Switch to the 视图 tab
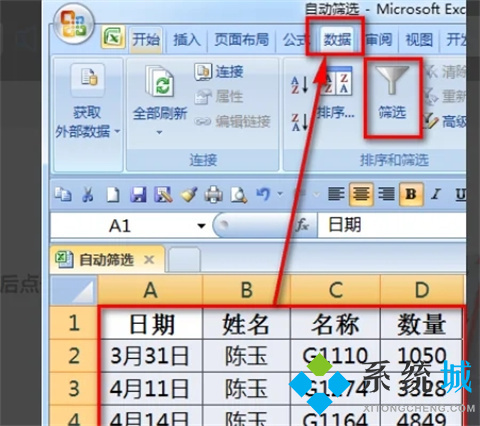Screen dimensions: 480x426 tap(419, 40)
